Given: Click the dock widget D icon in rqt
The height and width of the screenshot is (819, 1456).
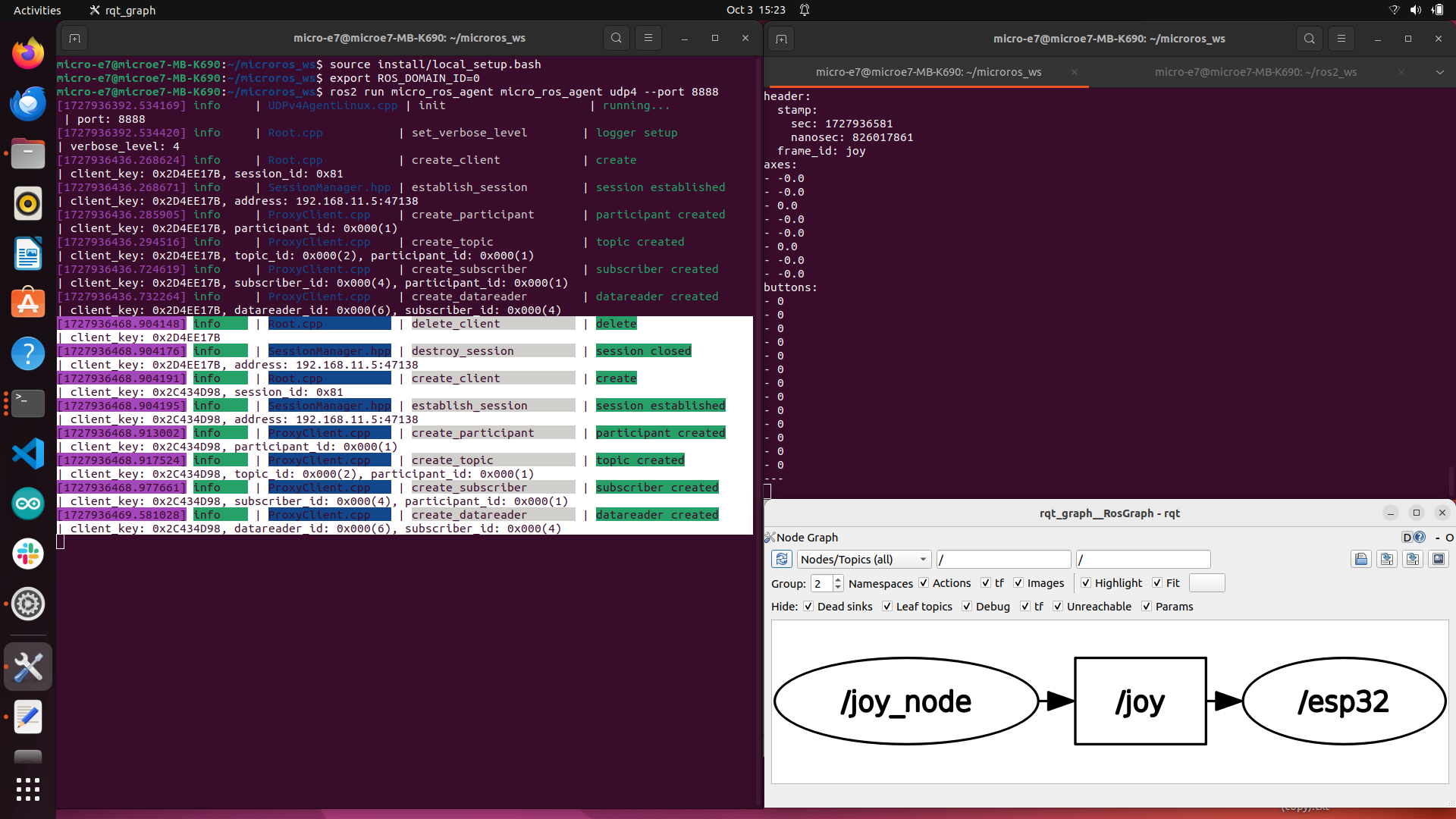Looking at the screenshot, I should pyautogui.click(x=1407, y=537).
